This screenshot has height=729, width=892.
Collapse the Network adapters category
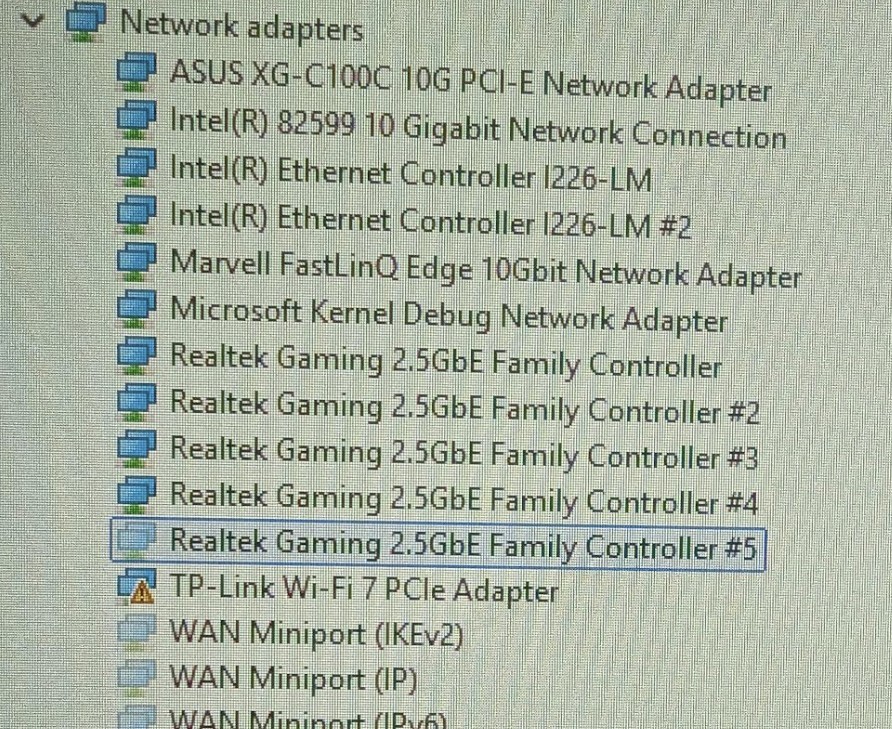pos(32,22)
